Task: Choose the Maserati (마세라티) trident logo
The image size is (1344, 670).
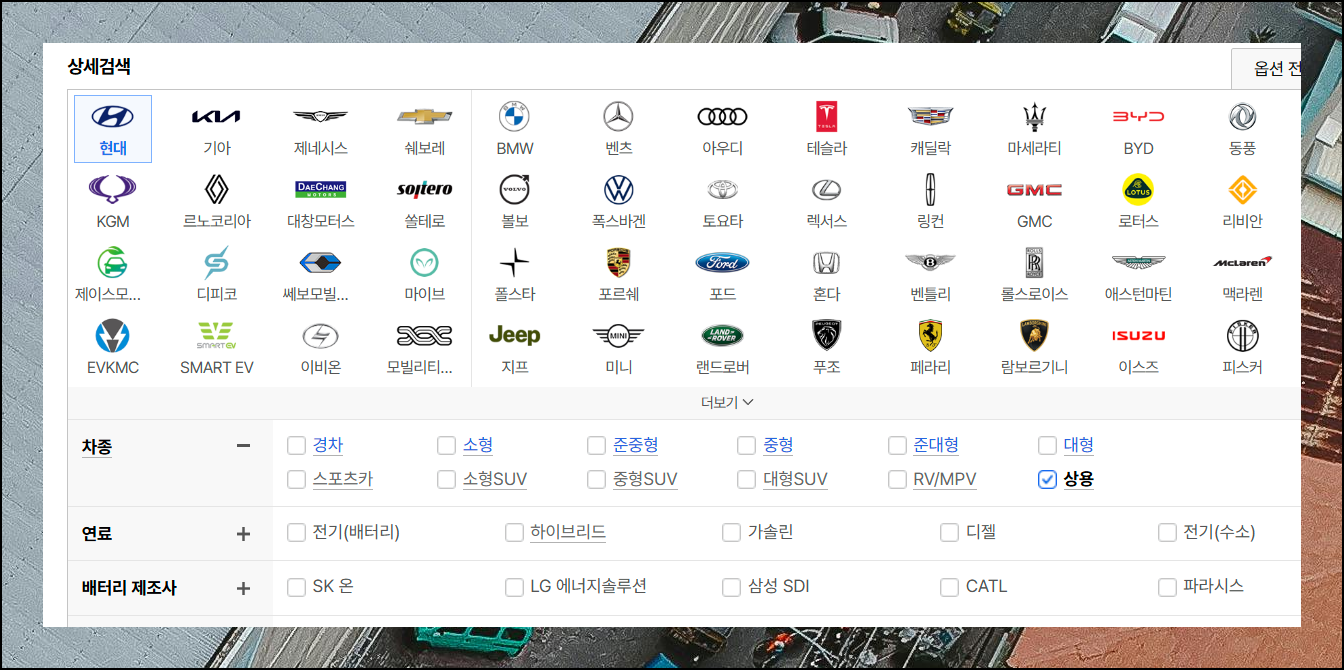Action: click(x=1034, y=117)
